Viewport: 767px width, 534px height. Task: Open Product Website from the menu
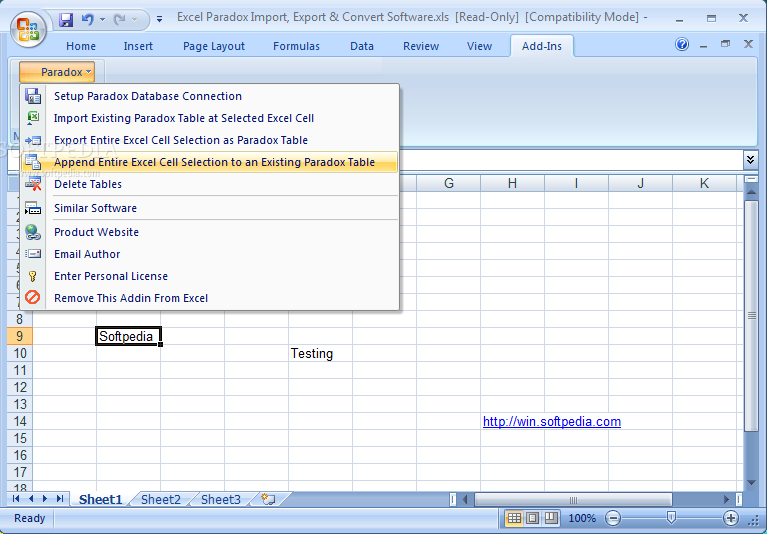pos(210,232)
